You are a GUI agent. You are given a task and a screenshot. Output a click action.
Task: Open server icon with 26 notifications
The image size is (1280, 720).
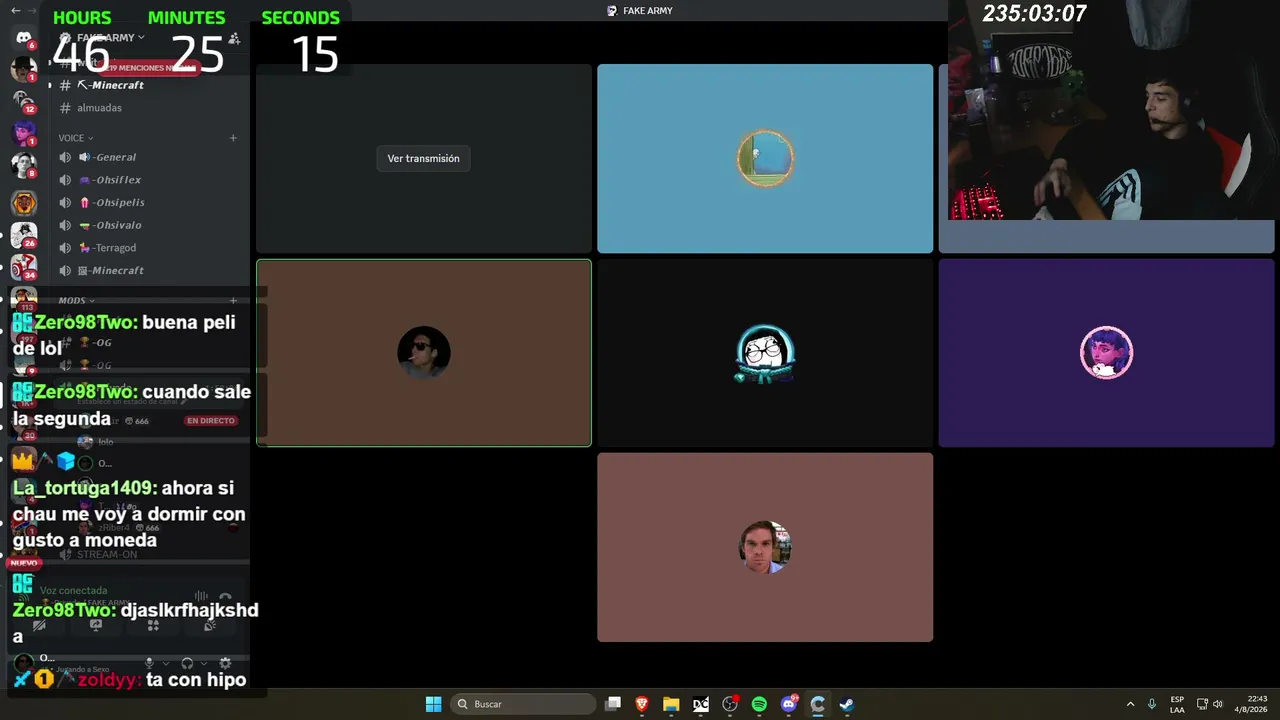(23, 235)
